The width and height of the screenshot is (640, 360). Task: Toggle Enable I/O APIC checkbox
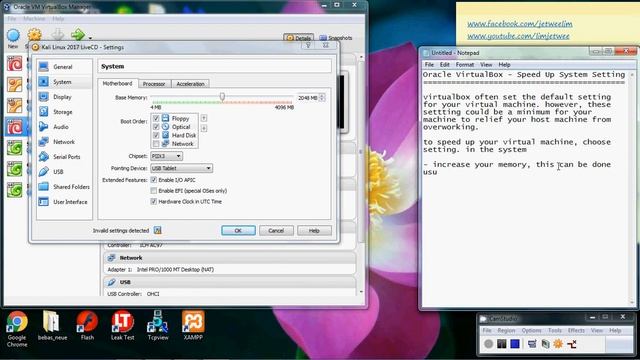(x=154, y=180)
